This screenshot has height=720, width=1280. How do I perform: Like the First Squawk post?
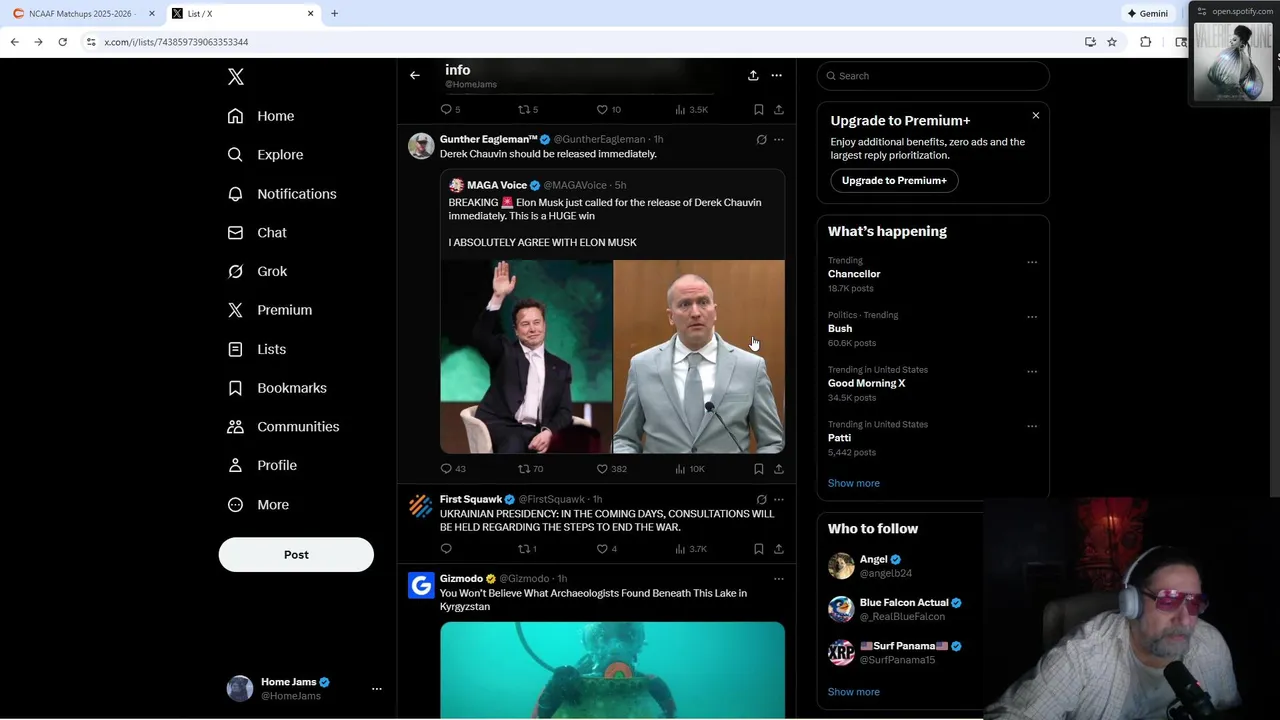602,548
